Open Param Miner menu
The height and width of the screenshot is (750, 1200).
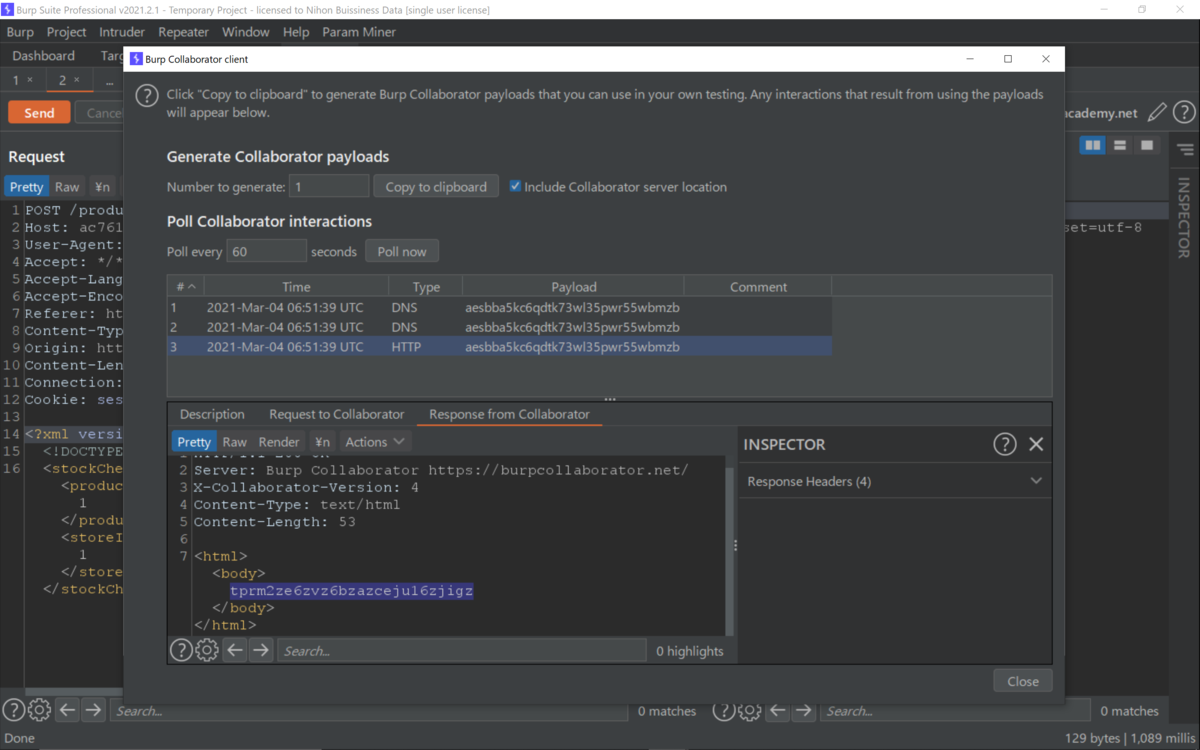pyautogui.click(x=359, y=32)
